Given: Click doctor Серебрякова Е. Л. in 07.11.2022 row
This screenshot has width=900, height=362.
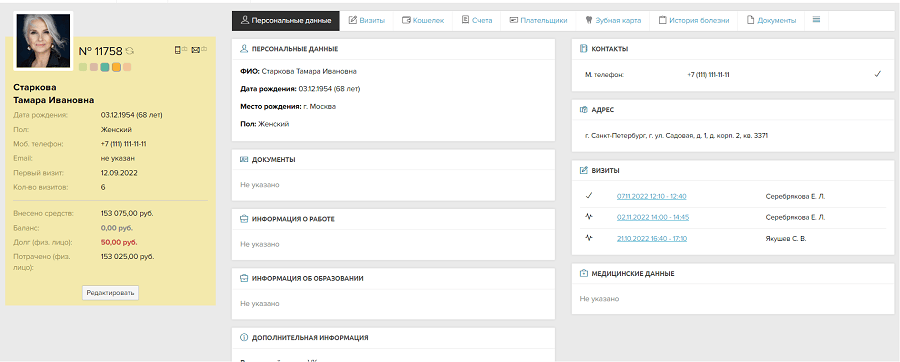Looking at the screenshot, I should [x=795, y=196].
